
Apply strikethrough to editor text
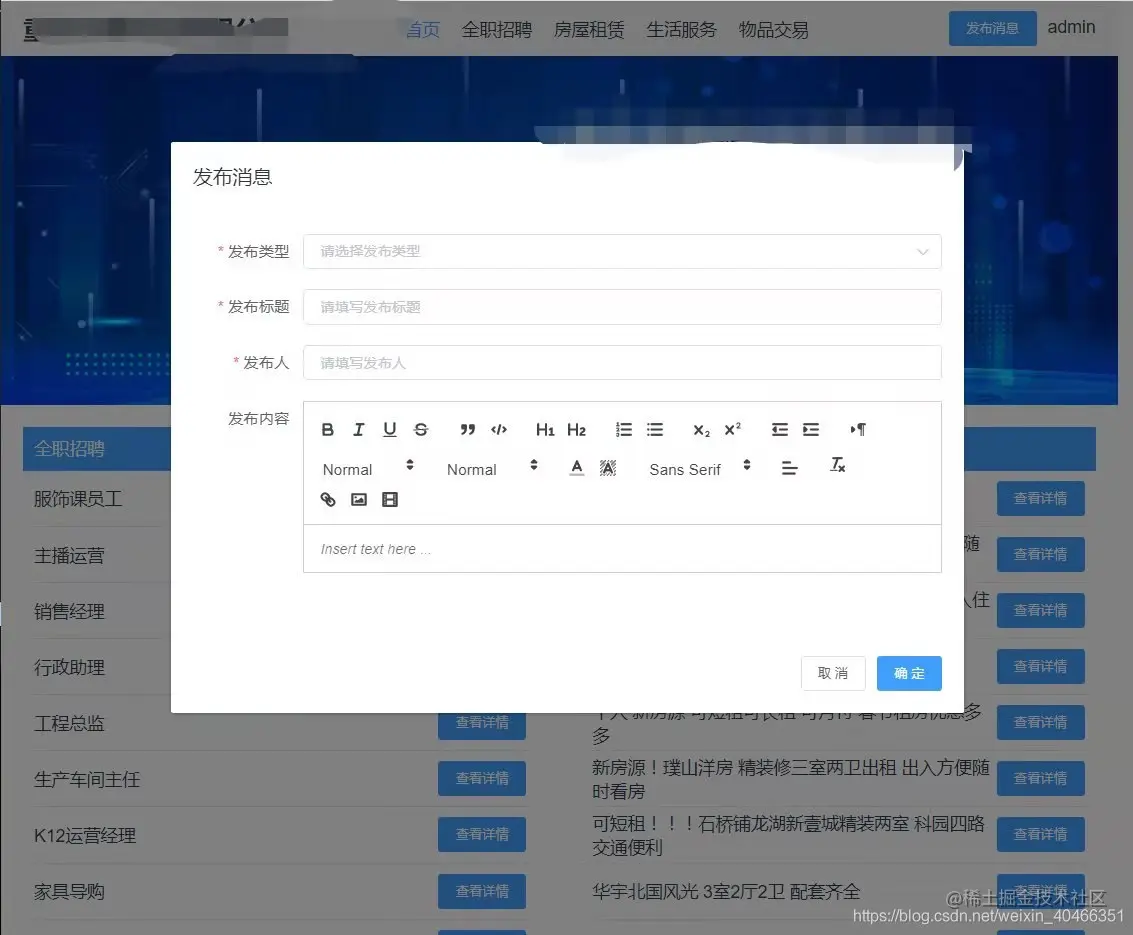pos(420,429)
